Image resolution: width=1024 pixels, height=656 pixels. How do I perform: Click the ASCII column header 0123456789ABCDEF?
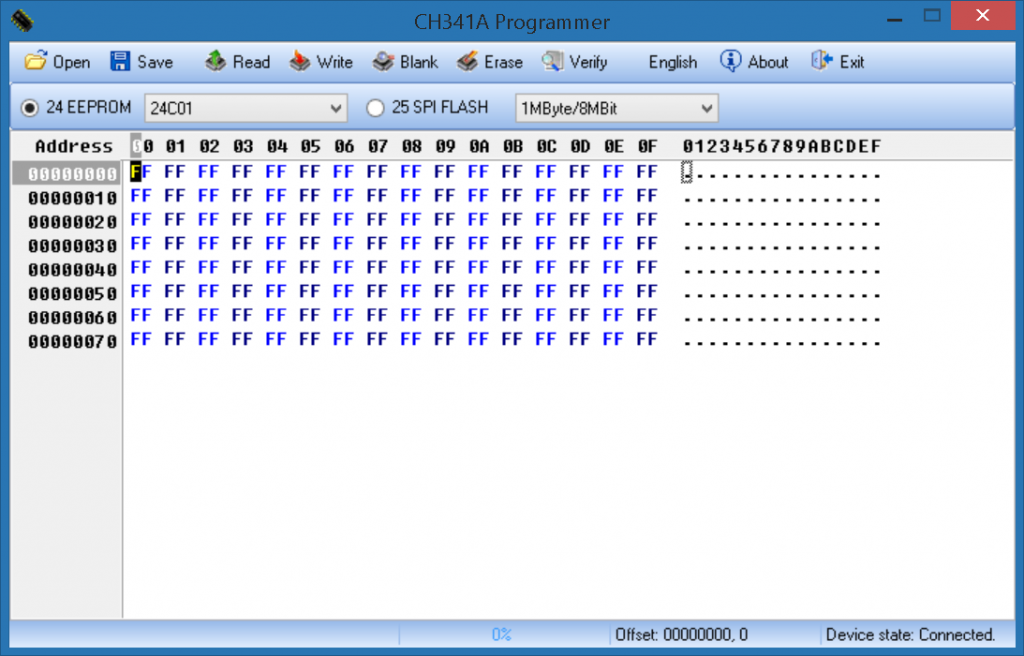[x=782, y=146]
